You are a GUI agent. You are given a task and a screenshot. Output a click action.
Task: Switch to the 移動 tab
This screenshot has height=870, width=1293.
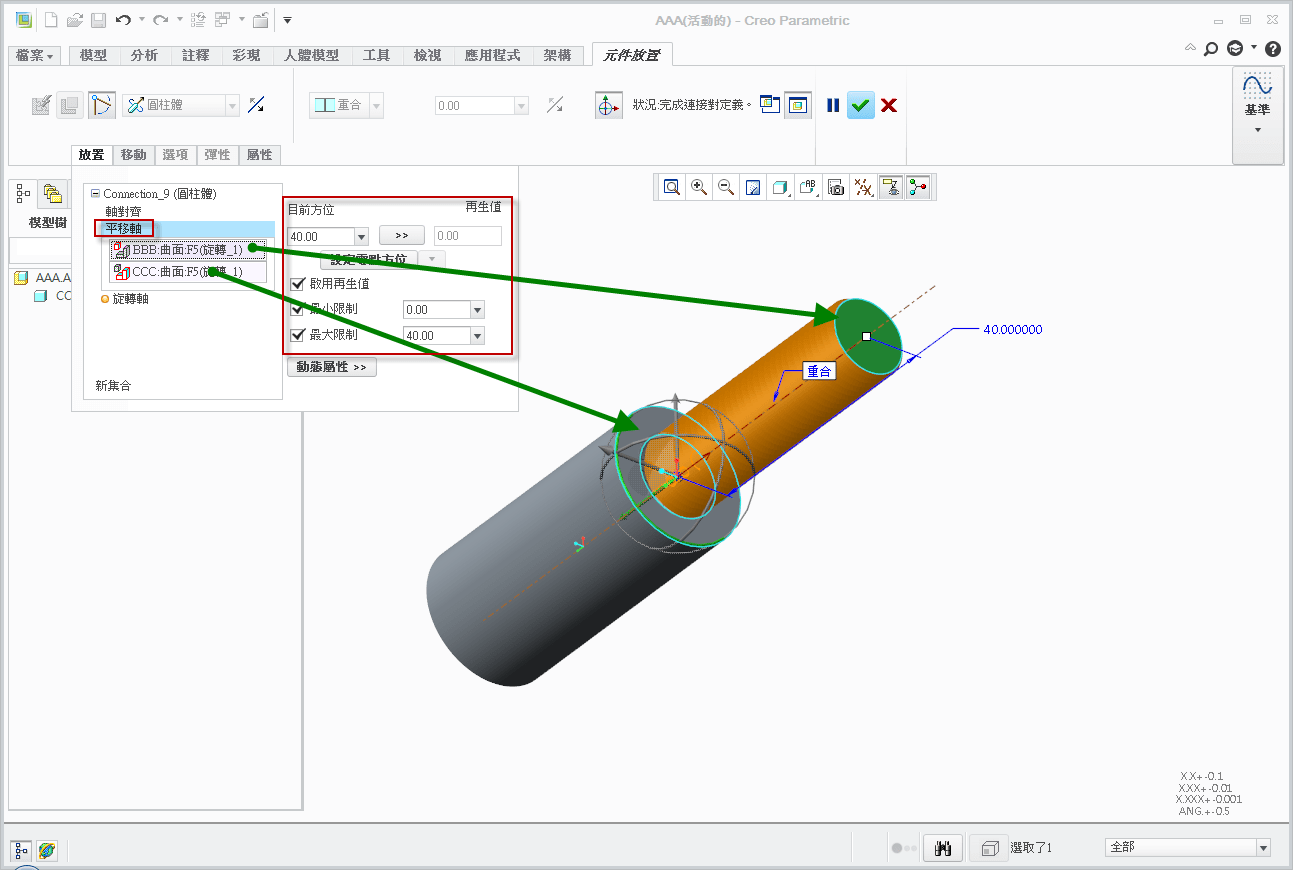(133, 155)
